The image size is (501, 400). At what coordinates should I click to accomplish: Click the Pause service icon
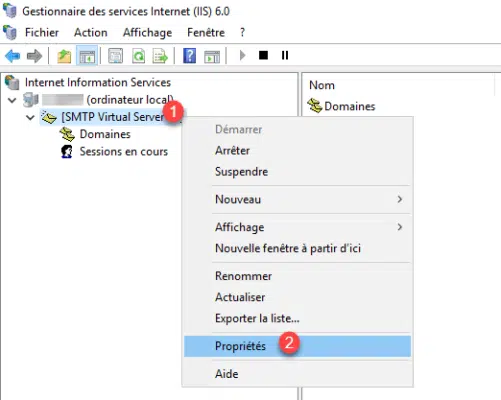point(285,55)
